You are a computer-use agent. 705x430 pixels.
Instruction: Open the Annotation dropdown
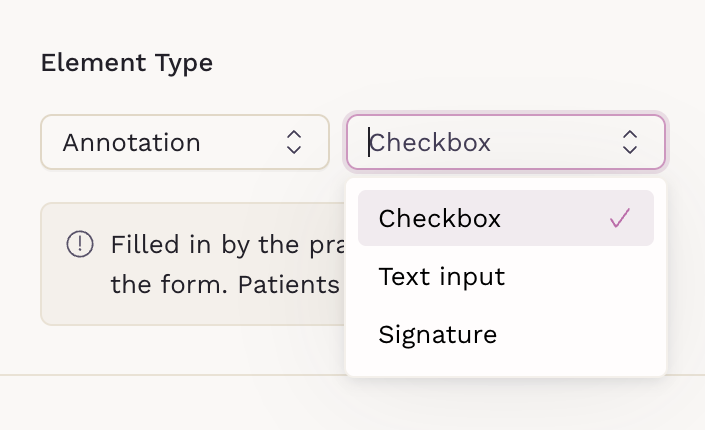[185, 142]
